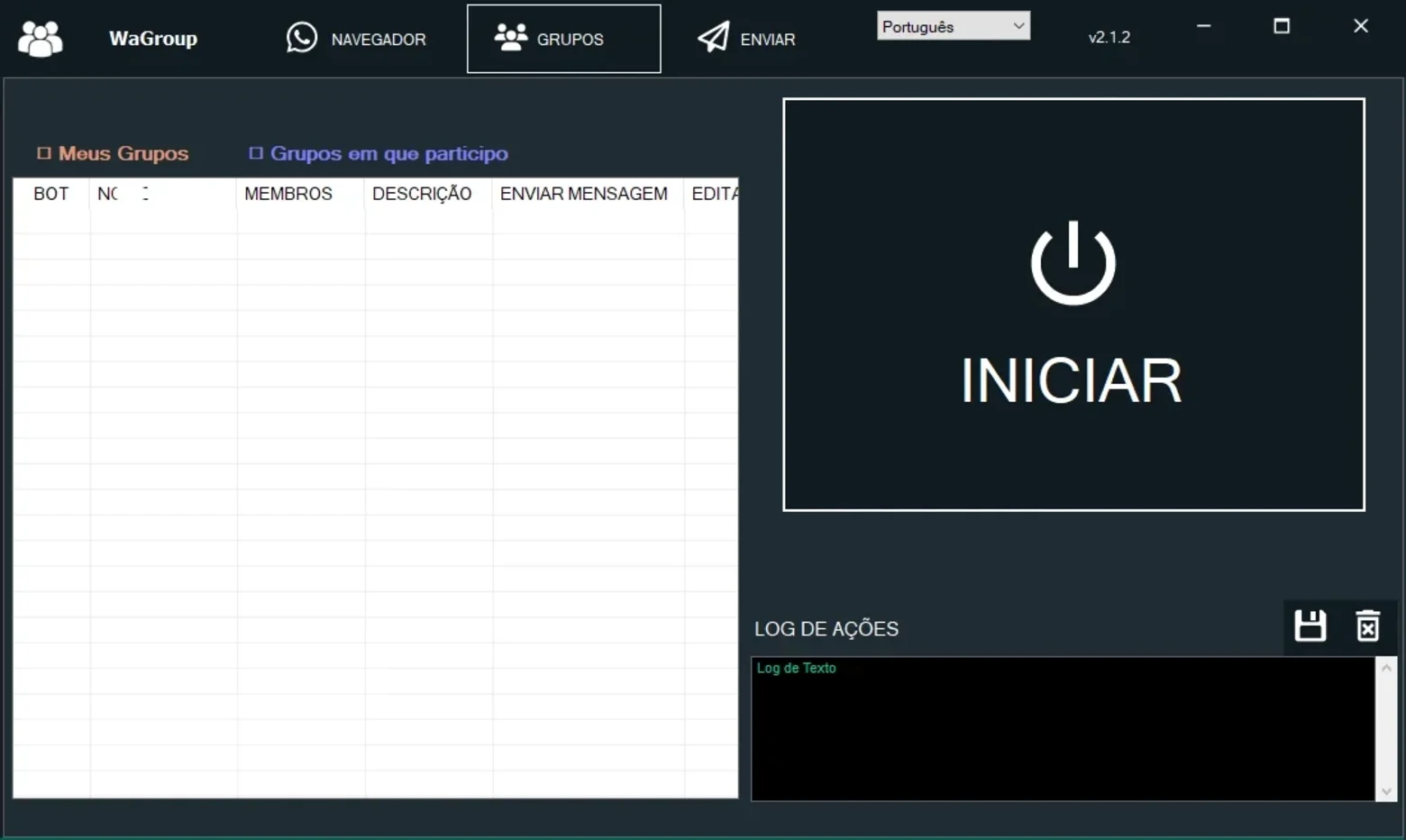Open the Português language dropdown

coord(954,26)
